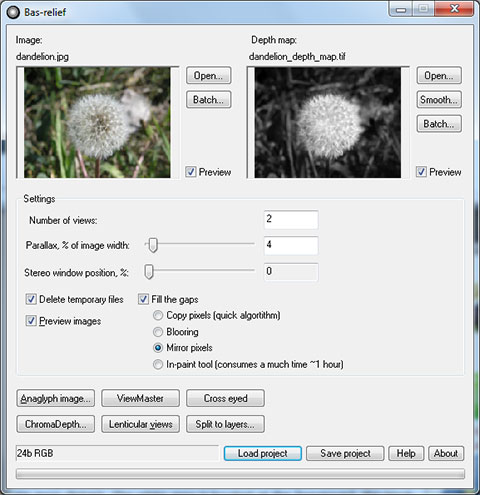Open a depth map file
The width and height of the screenshot is (480, 495).
click(x=439, y=75)
